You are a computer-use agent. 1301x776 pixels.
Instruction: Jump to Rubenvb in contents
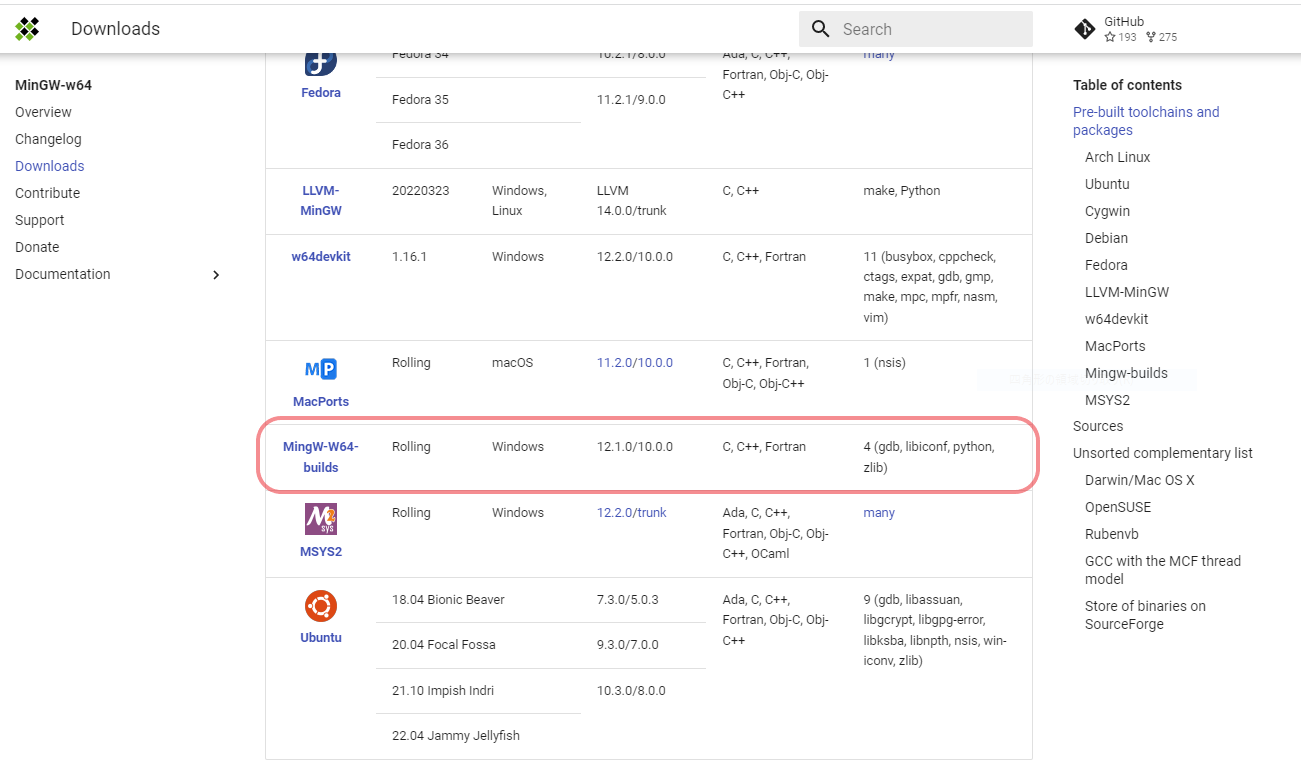point(1112,534)
